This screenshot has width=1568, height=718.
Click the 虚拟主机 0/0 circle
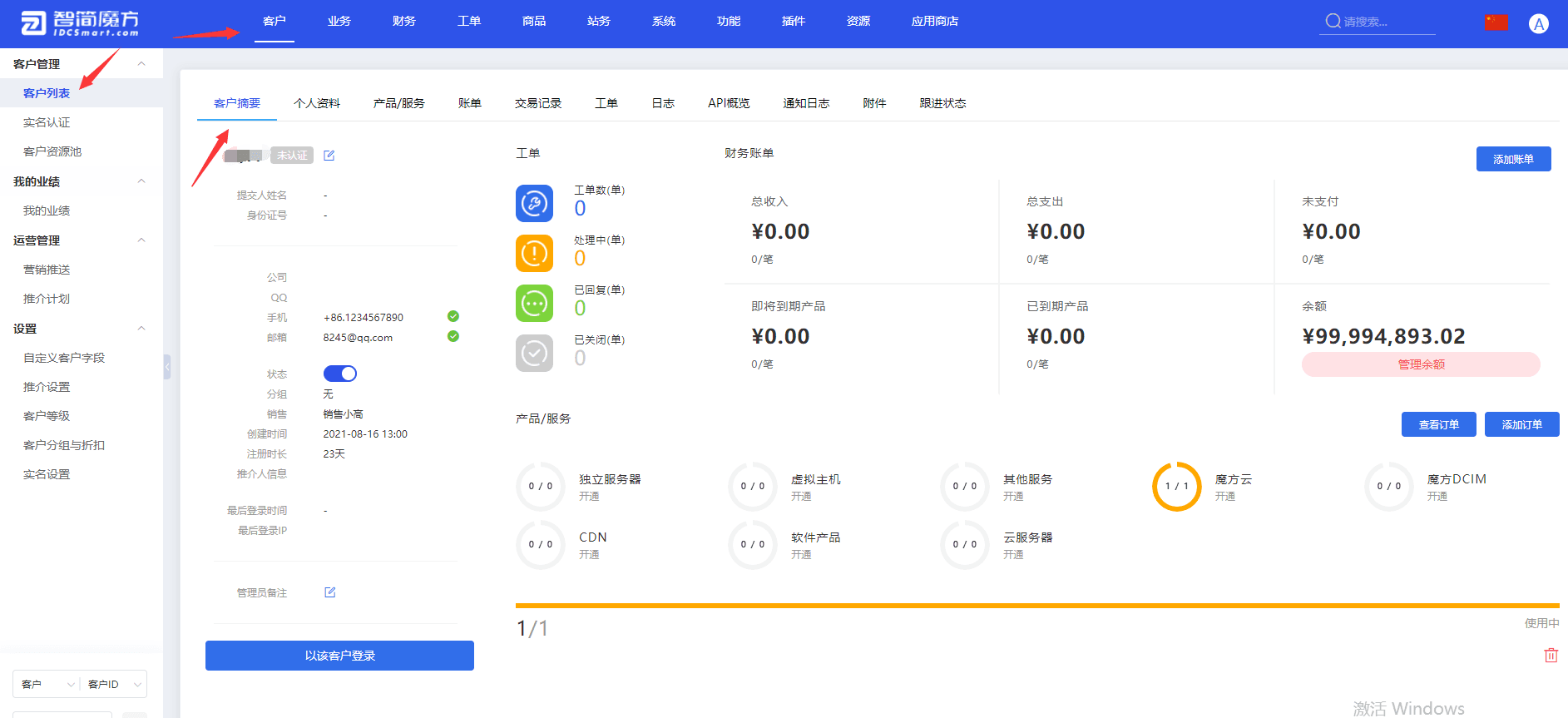coord(753,487)
